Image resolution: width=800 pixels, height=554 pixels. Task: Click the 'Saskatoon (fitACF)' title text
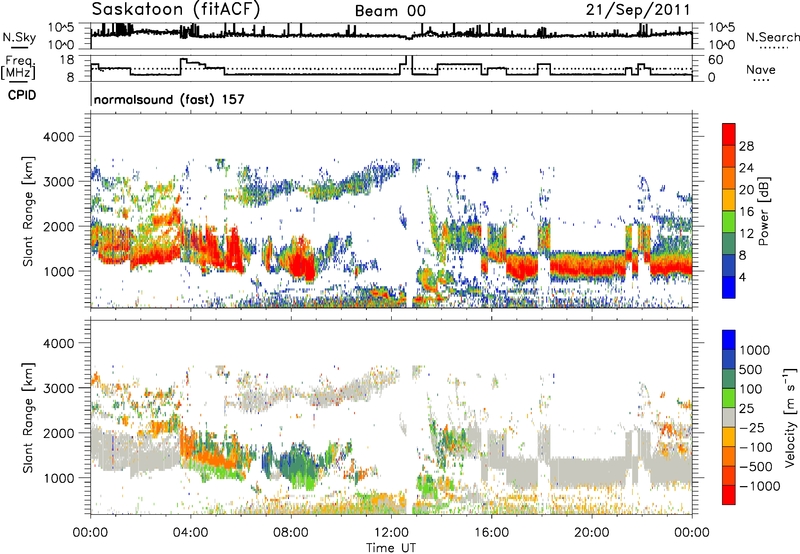pos(177,10)
